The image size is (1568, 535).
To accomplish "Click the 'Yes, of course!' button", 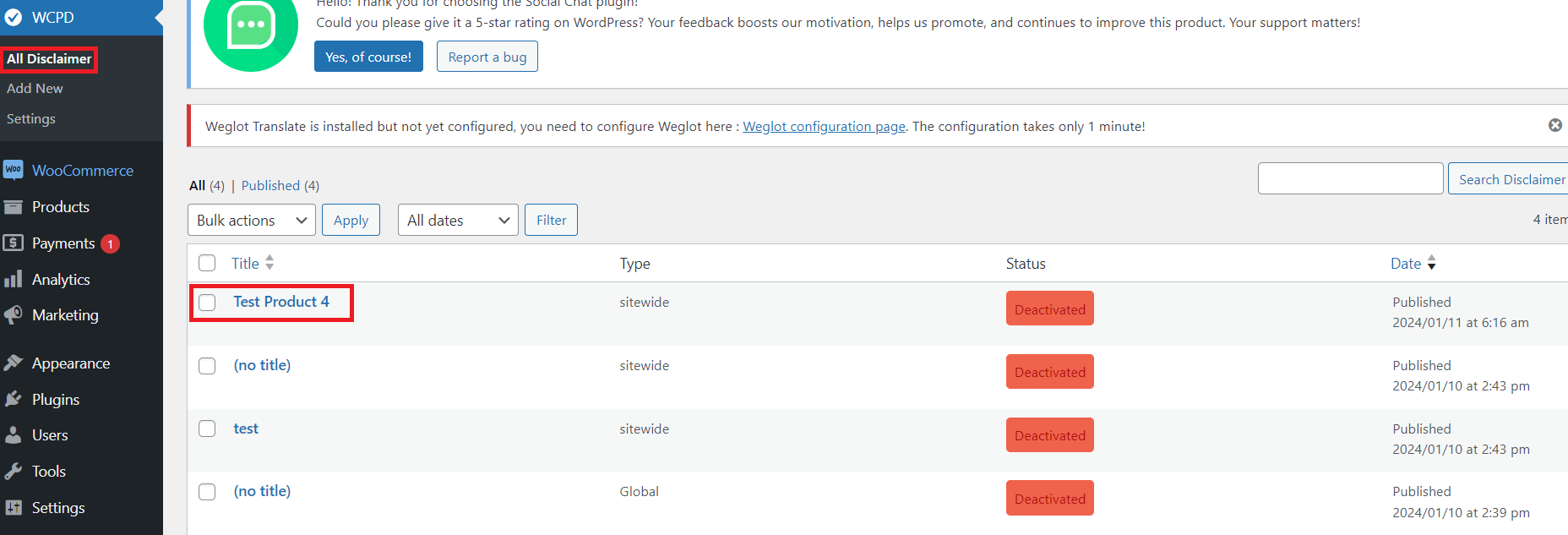I will 368,57.
